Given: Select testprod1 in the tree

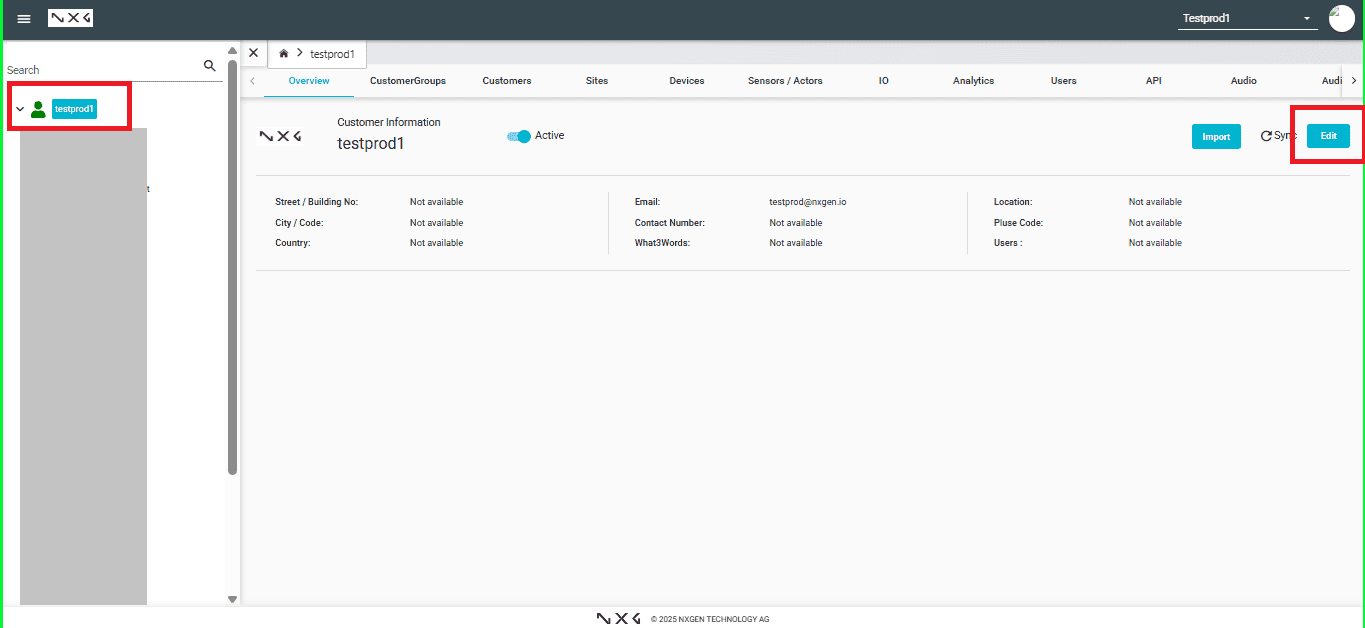Looking at the screenshot, I should (x=75, y=109).
